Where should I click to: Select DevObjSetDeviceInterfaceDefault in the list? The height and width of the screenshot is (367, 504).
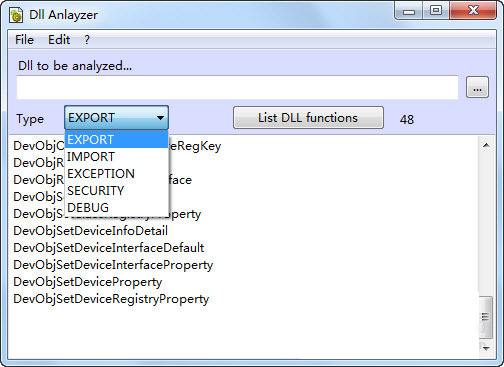[x=109, y=248]
